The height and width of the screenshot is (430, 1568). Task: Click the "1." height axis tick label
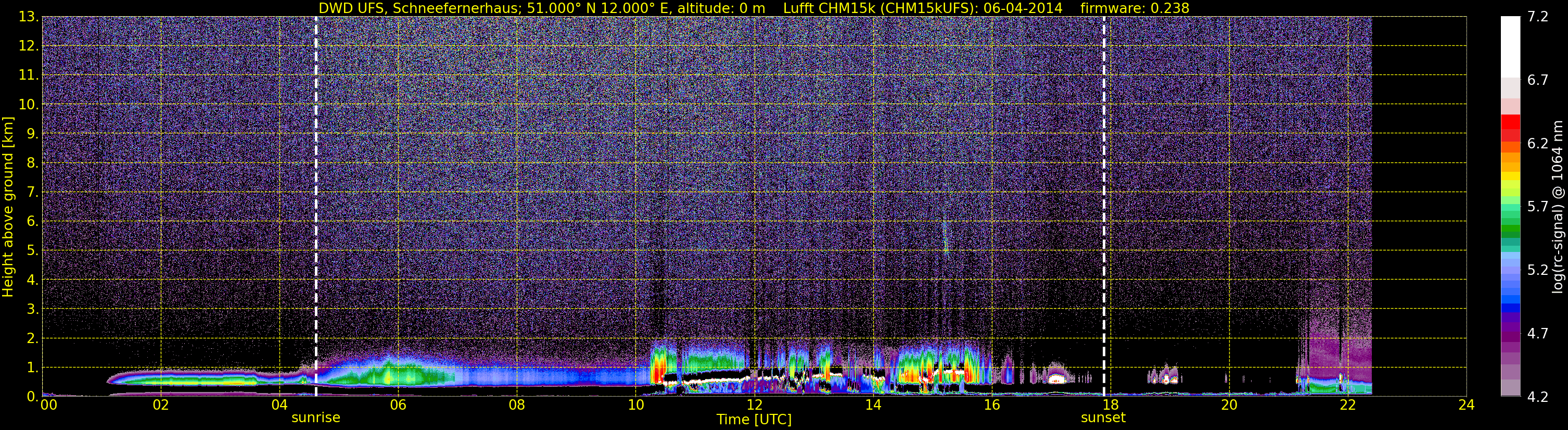point(33,367)
